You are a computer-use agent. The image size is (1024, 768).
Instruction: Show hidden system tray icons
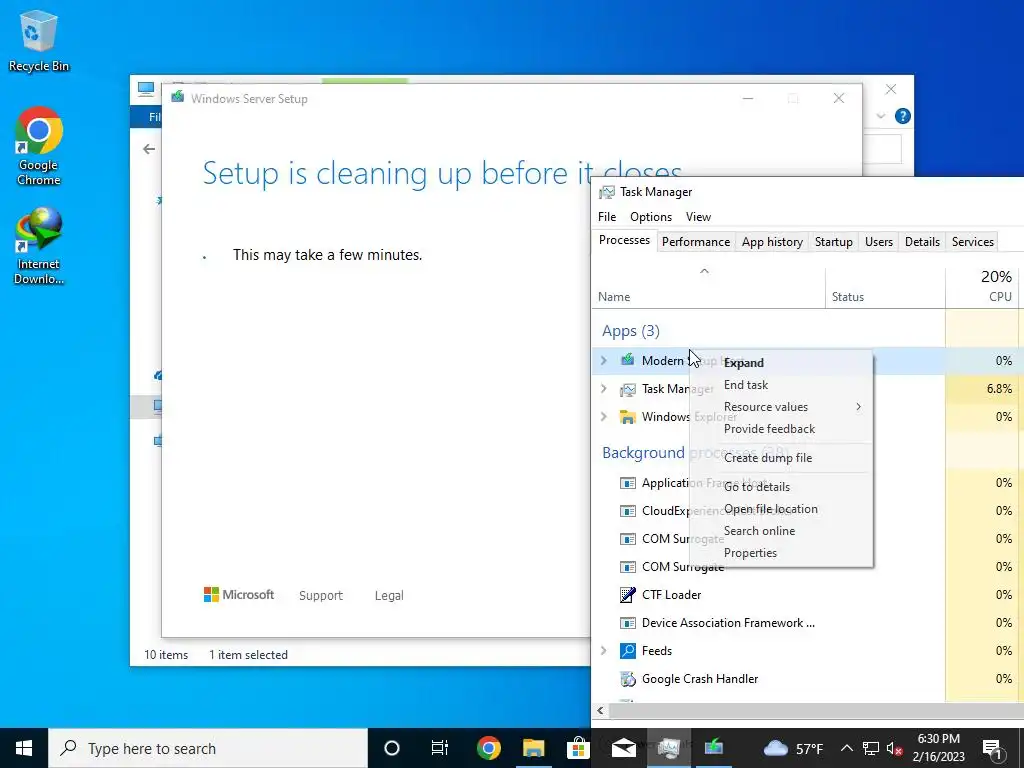pos(846,748)
